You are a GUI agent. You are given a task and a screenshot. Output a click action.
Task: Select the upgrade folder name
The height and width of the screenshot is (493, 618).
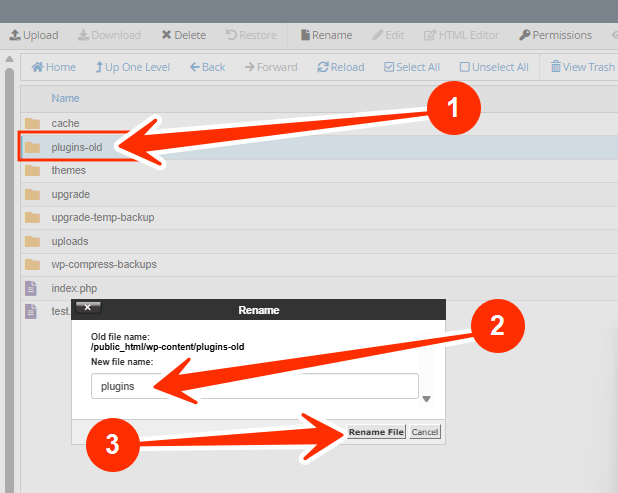pos(71,194)
